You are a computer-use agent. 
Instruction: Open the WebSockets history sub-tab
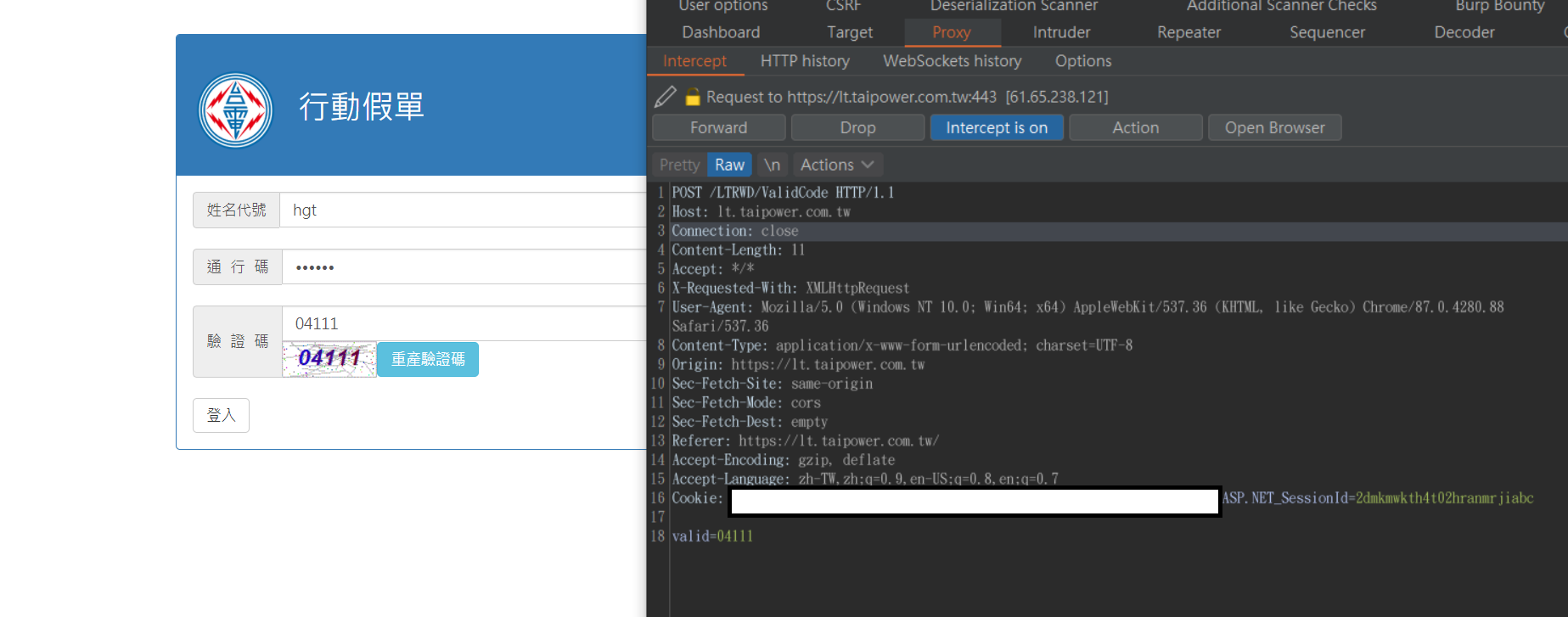(953, 61)
